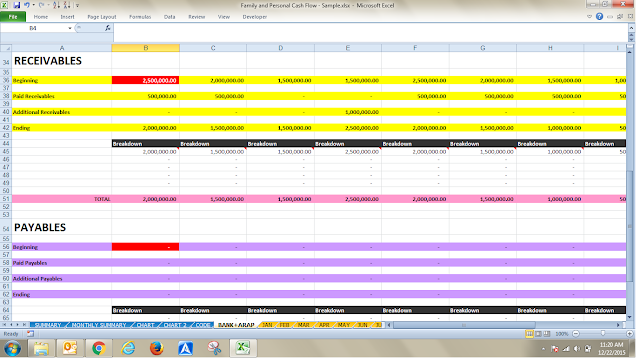Click the PAYABLES heading cell

pos(62,227)
